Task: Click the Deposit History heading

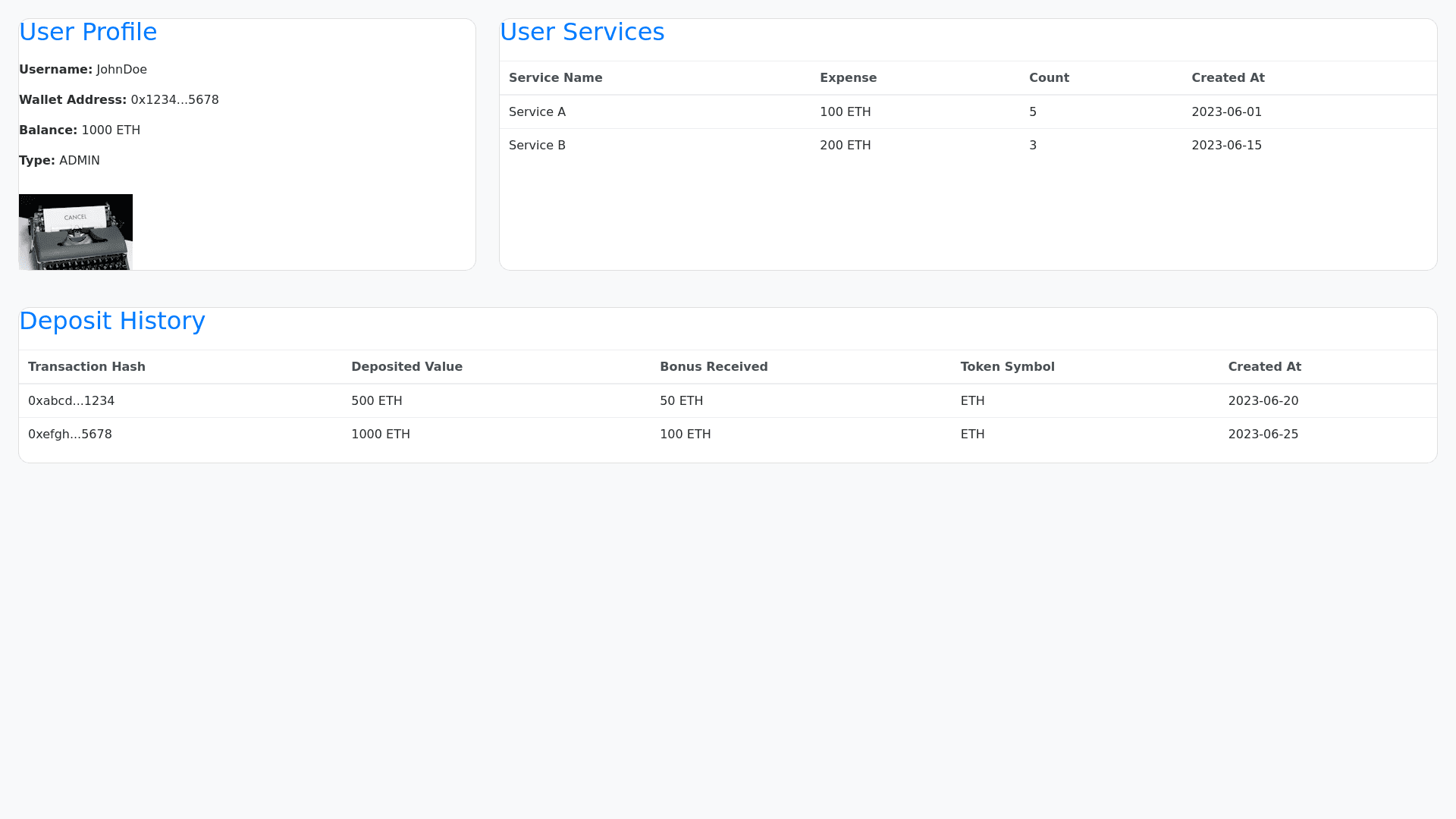Action: coord(112,321)
